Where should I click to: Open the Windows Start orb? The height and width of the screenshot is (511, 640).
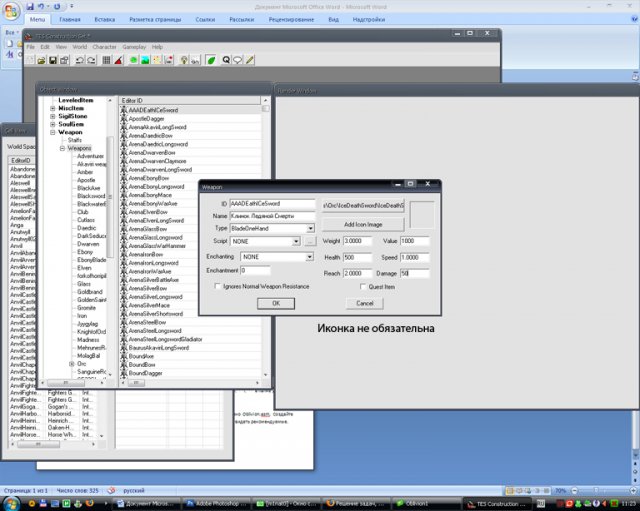coord(11,504)
